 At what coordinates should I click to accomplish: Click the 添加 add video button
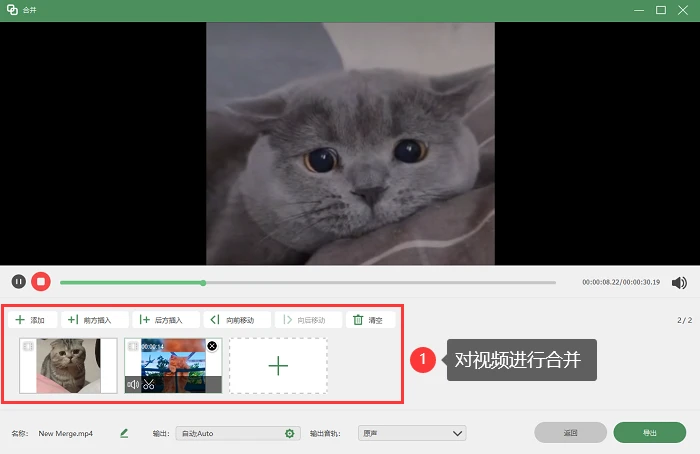pos(32,320)
